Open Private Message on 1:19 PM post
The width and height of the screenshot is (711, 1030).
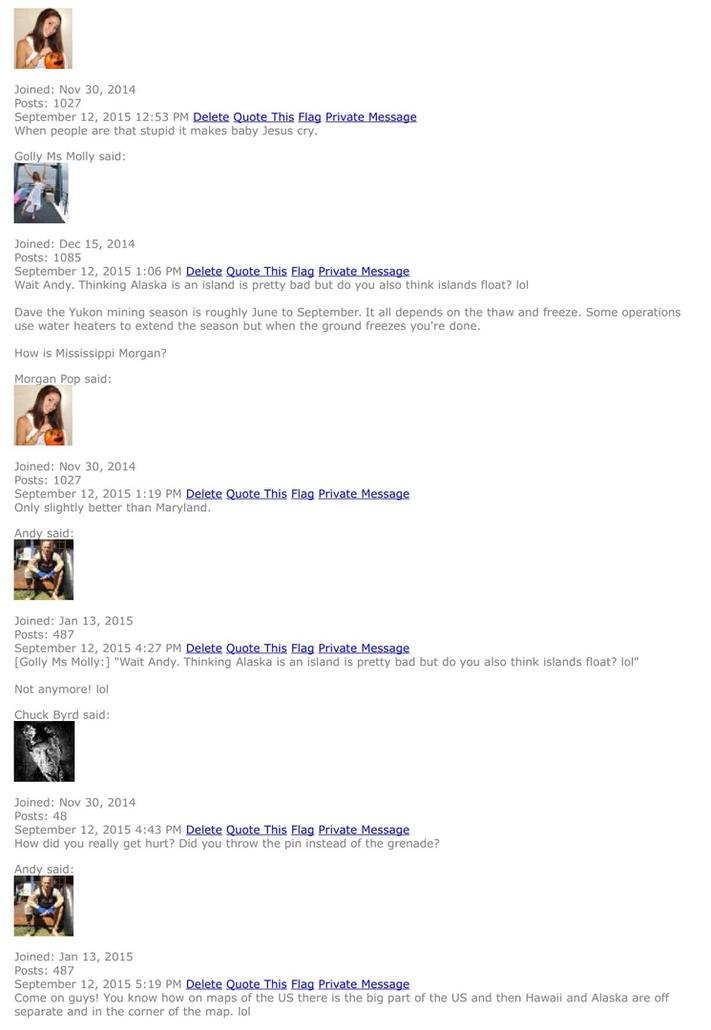point(363,494)
